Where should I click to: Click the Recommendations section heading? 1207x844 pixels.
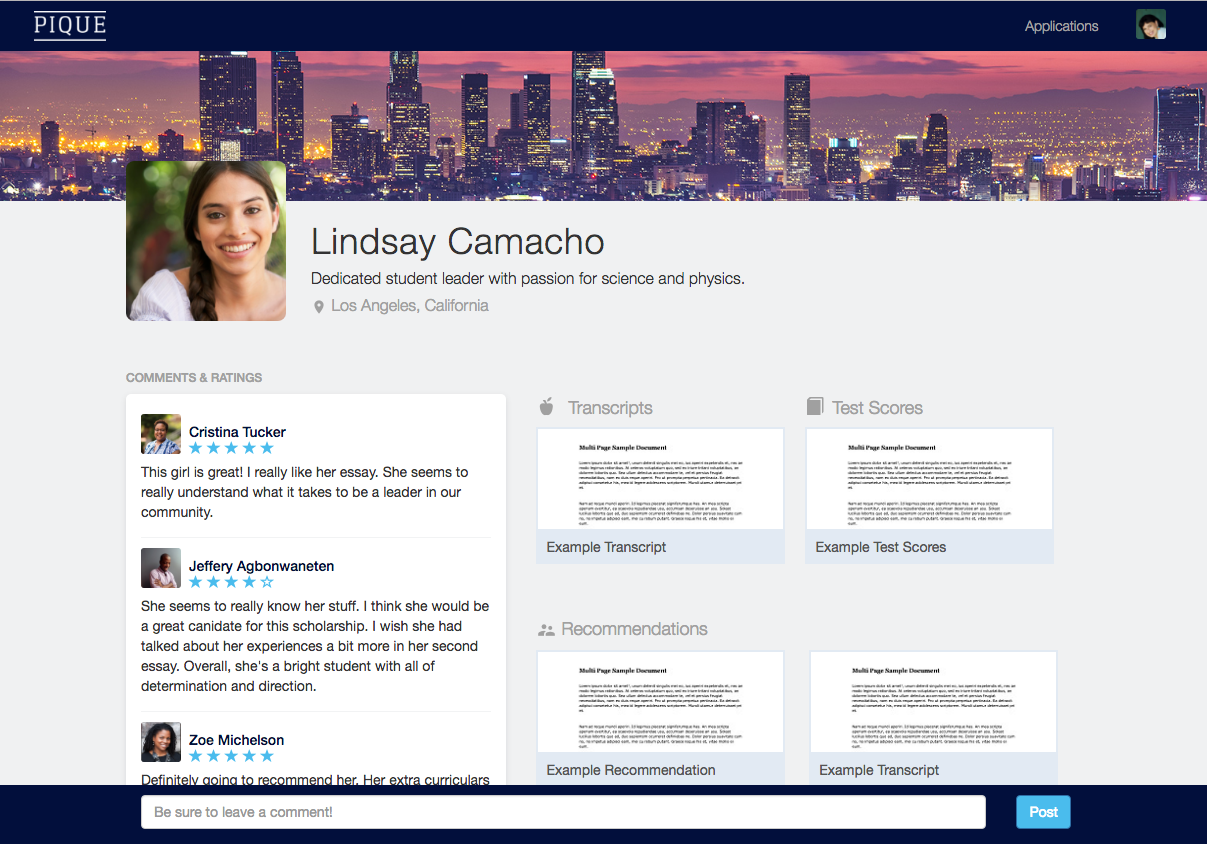634,629
